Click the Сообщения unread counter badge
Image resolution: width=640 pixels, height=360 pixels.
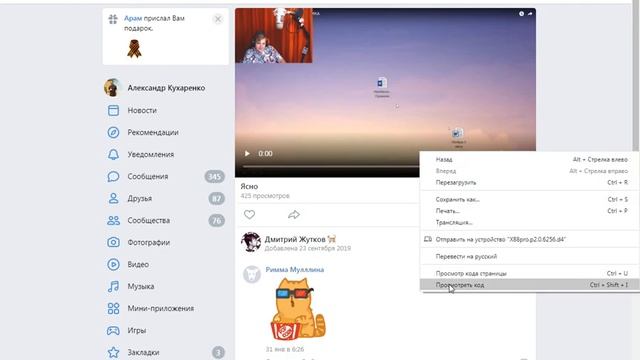tap(214, 176)
